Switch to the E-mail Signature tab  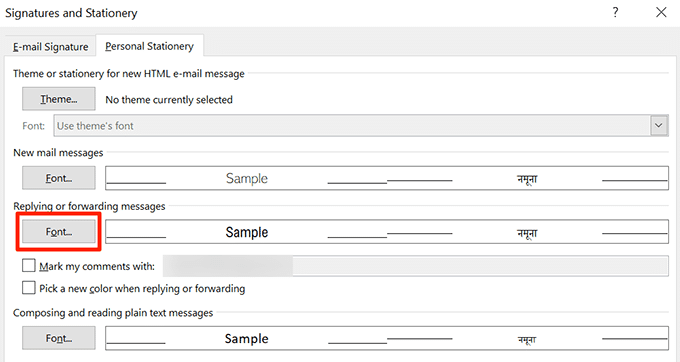[x=50, y=46]
